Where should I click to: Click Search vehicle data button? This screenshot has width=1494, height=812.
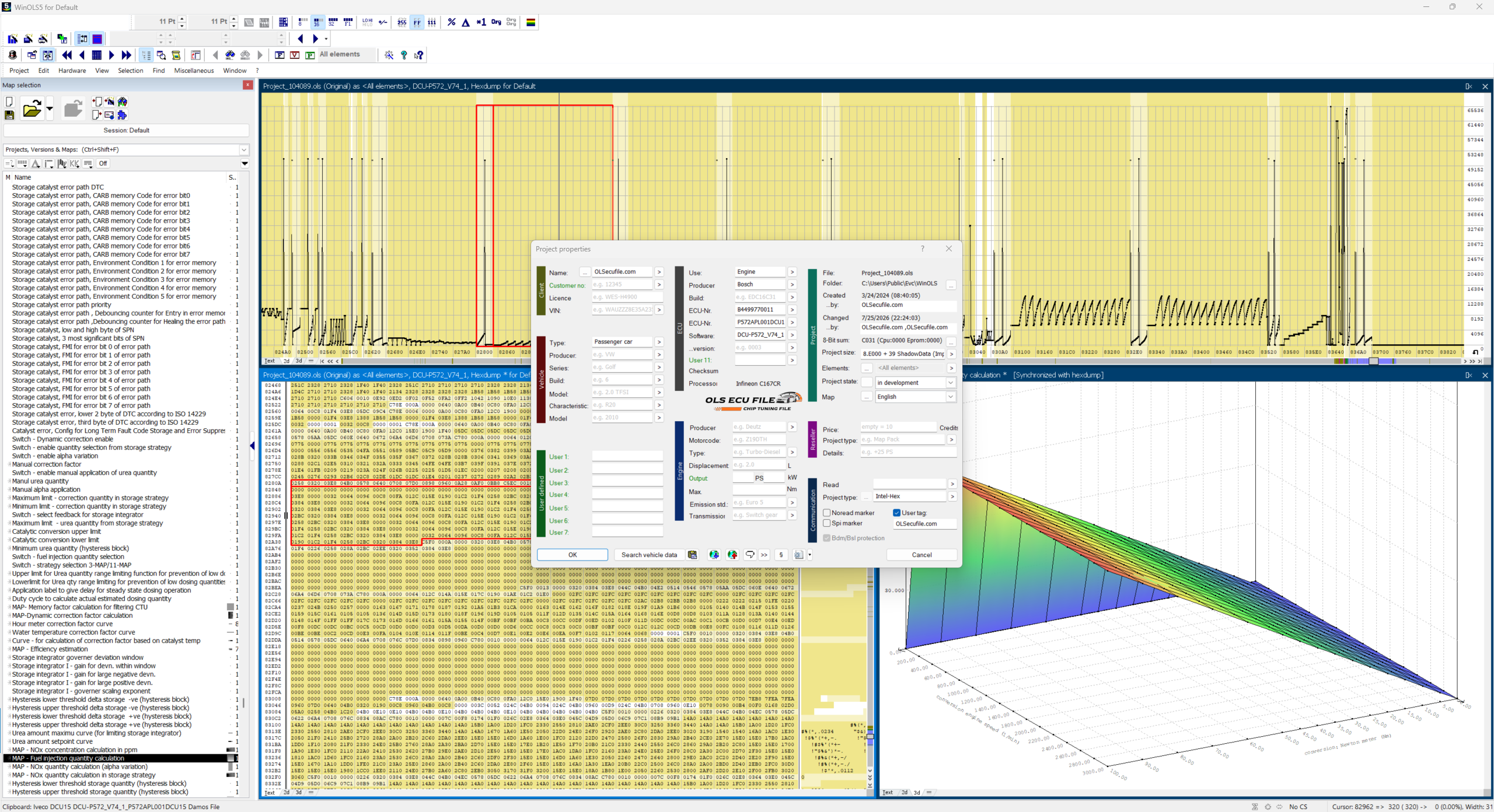point(649,555)
